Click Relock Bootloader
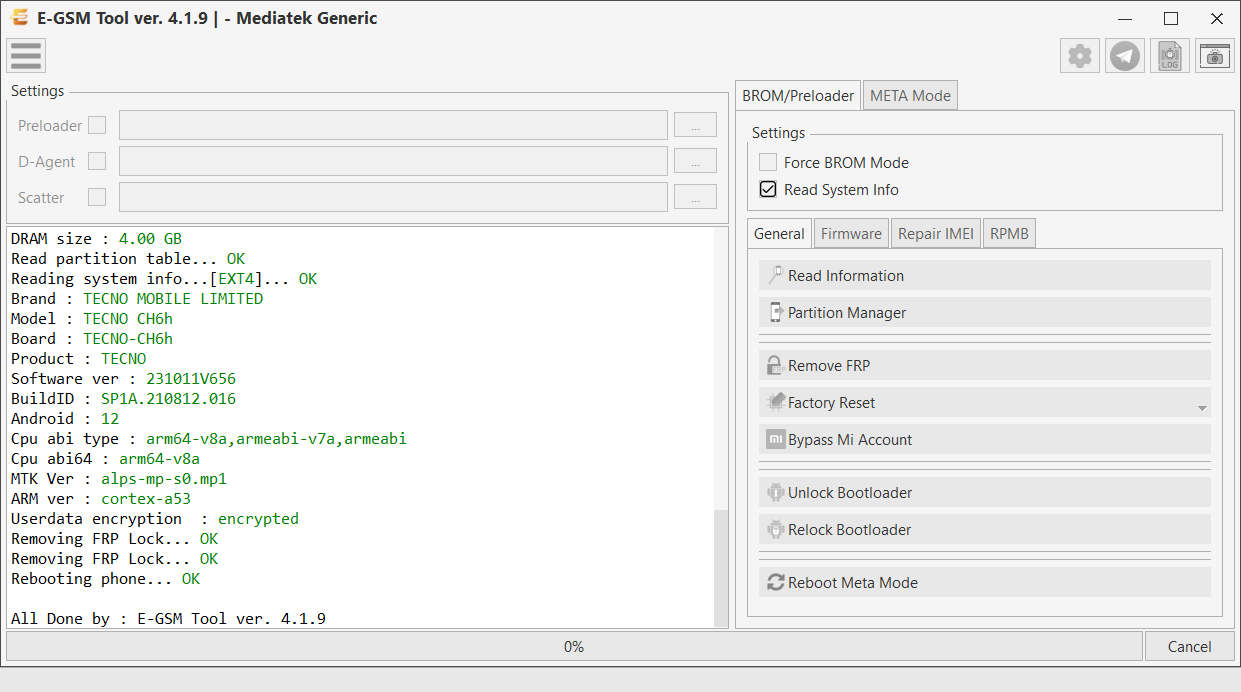The width and height of the screenshot is (1241, 692). [985, 529]
